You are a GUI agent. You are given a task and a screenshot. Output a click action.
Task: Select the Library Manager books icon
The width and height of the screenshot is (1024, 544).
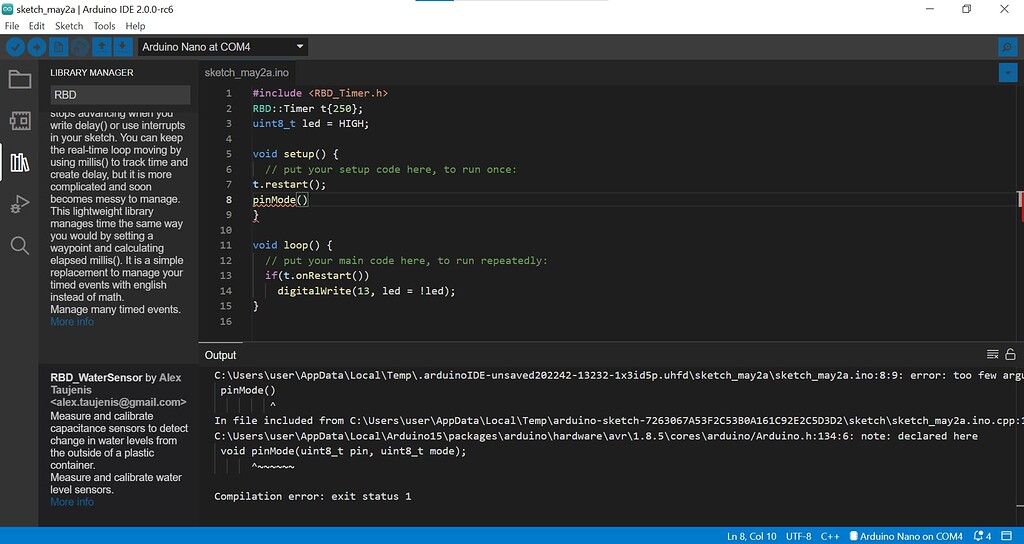click(x=20, y=163)
